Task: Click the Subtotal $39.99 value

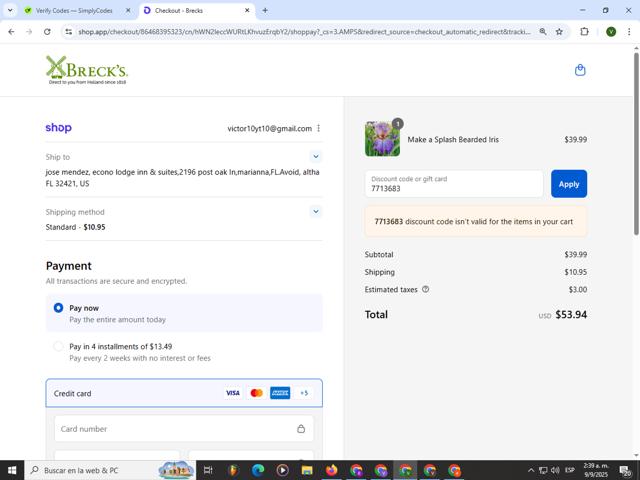Action: click(x=576, y=254)
